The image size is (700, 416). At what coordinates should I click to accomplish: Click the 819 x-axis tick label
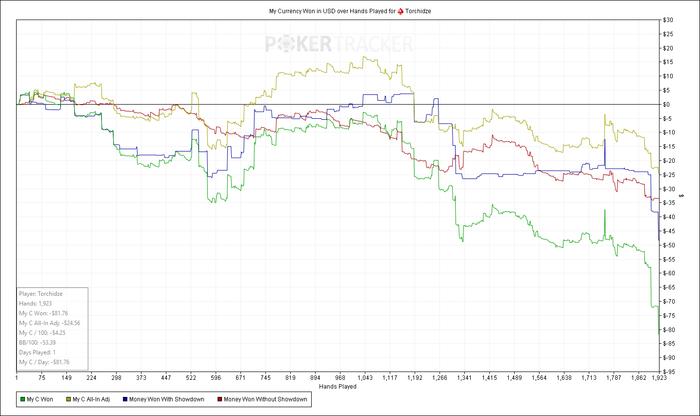pos(290,378)
